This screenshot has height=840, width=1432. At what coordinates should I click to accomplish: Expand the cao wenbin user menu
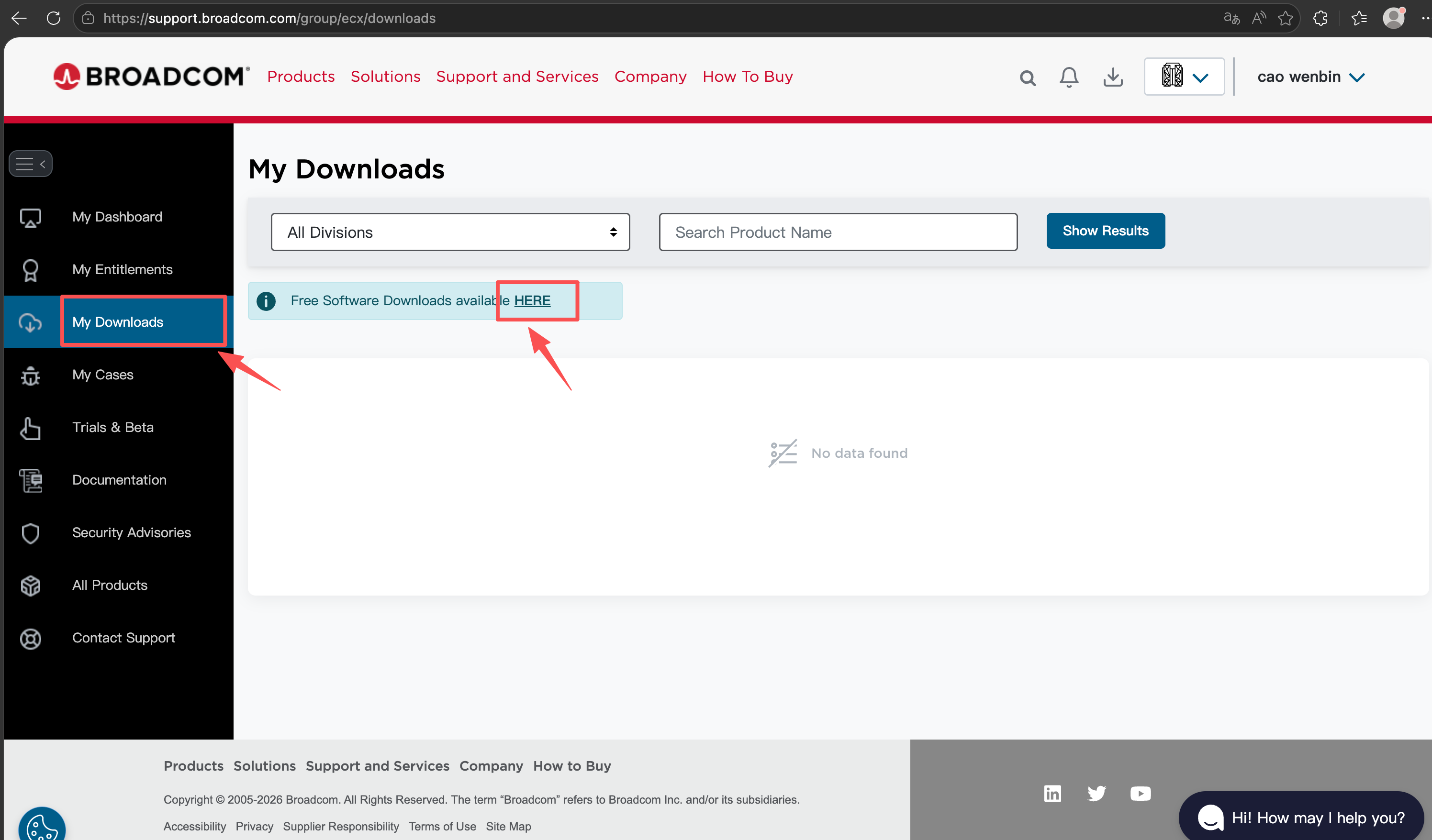[1310, 77]
